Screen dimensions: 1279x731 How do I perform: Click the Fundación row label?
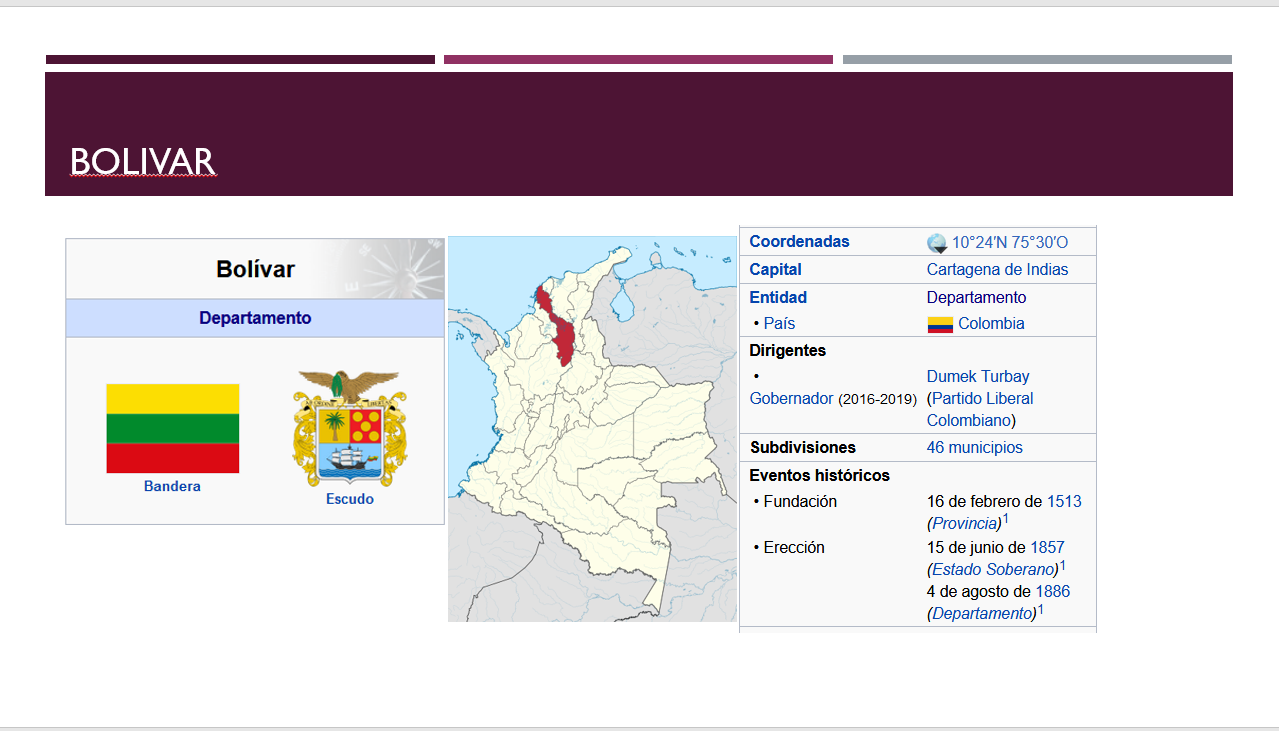point(800,502)
